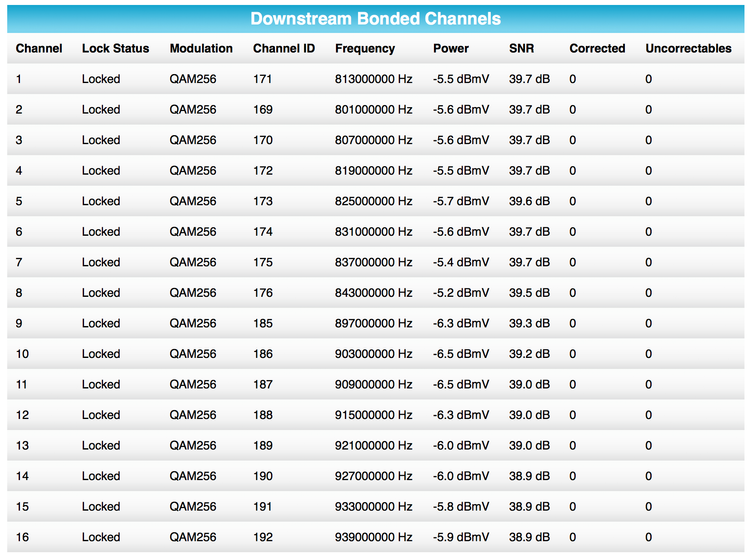
Task: Click frequency 801000000 Hz
Action: (374, 109)
